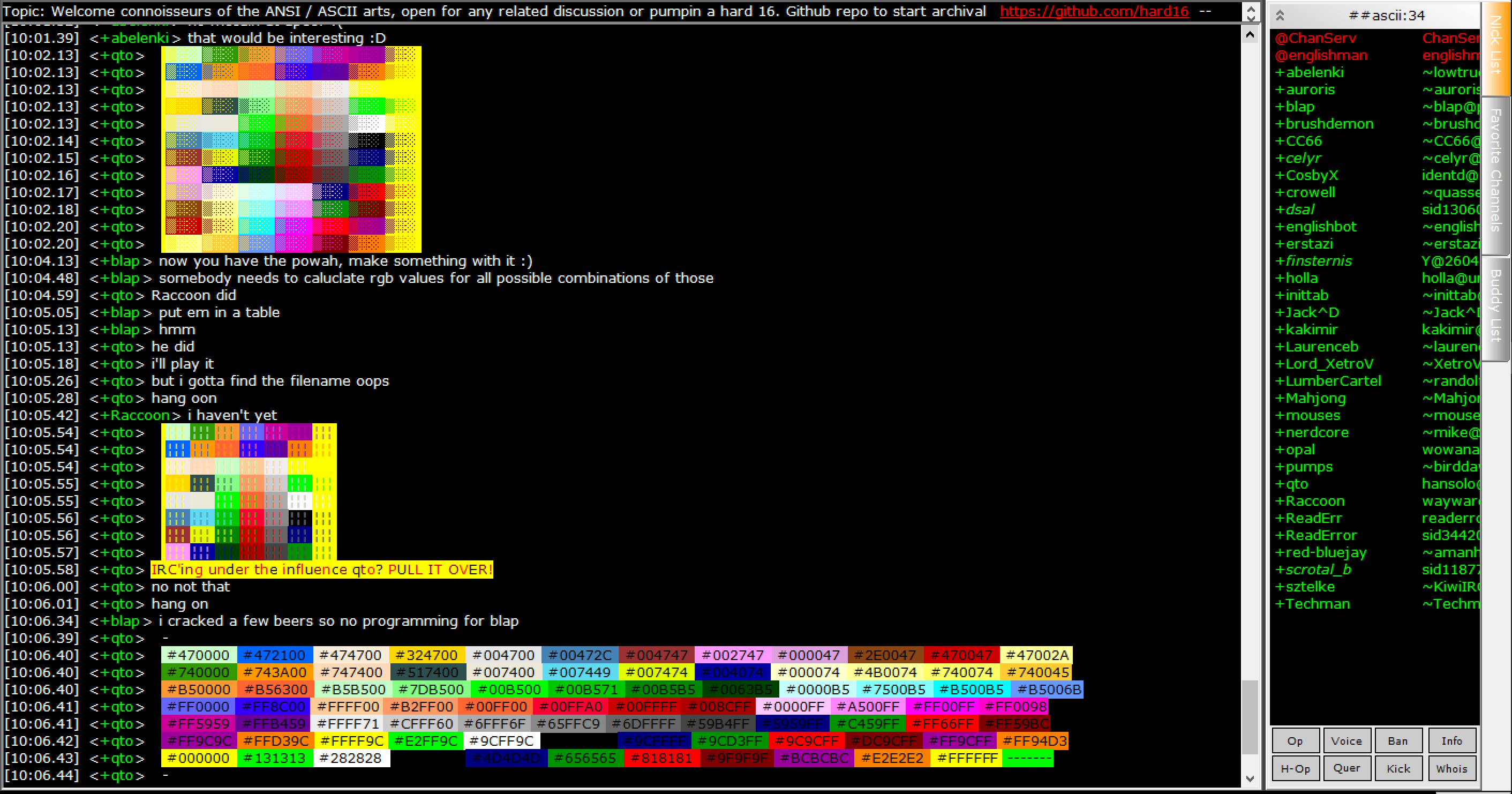Select +crowell in nick list
1512x794 pixels.
[x=1304, y=193]
